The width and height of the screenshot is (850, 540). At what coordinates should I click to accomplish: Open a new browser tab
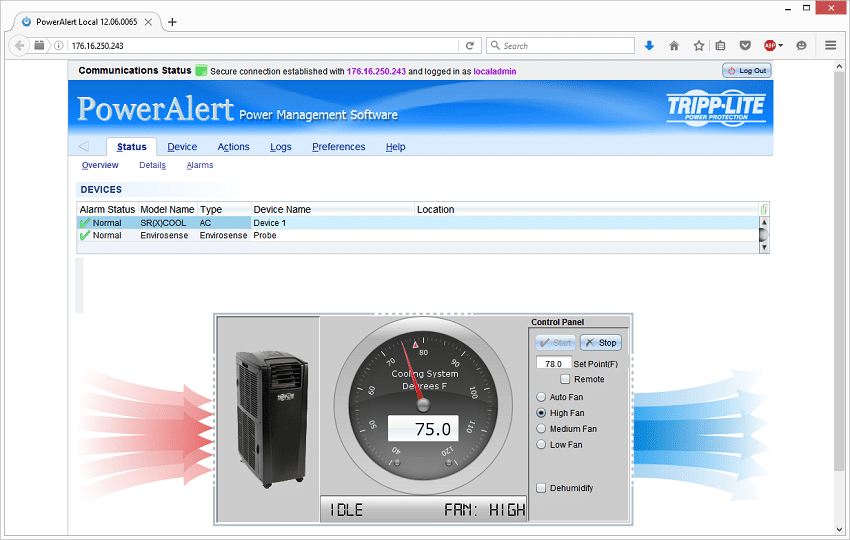click(172, 22)
